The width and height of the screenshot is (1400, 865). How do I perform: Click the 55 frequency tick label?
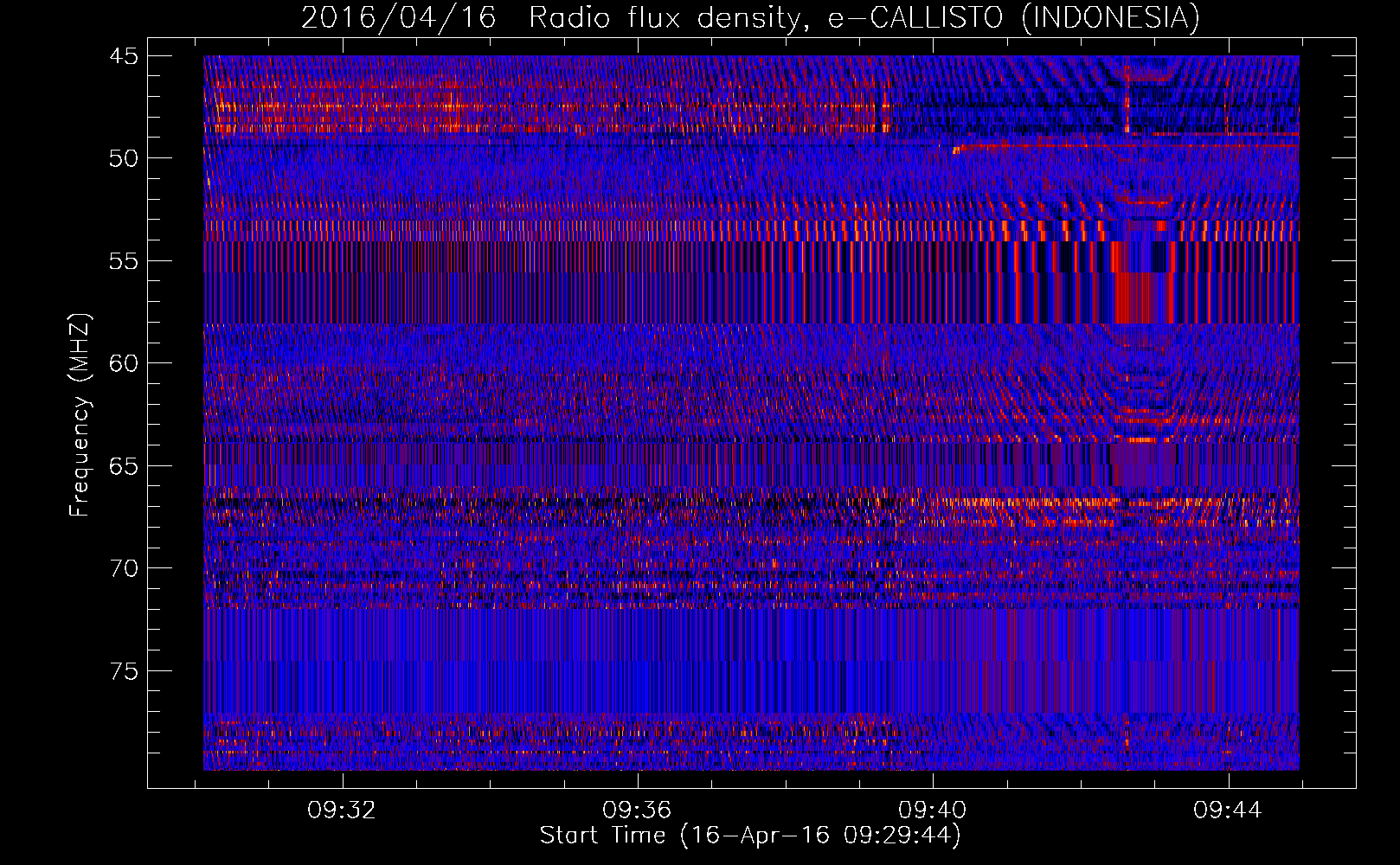pyautogui.click(x=124, y=261)
